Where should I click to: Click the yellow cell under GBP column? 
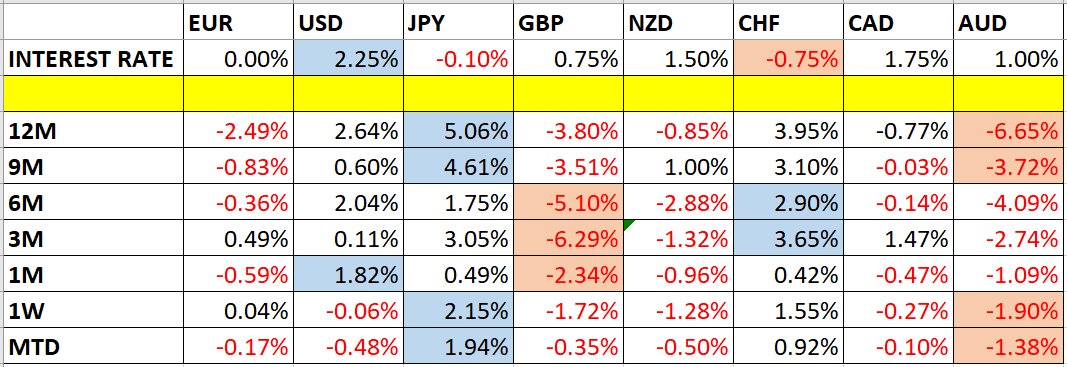(x=568, y=93)
